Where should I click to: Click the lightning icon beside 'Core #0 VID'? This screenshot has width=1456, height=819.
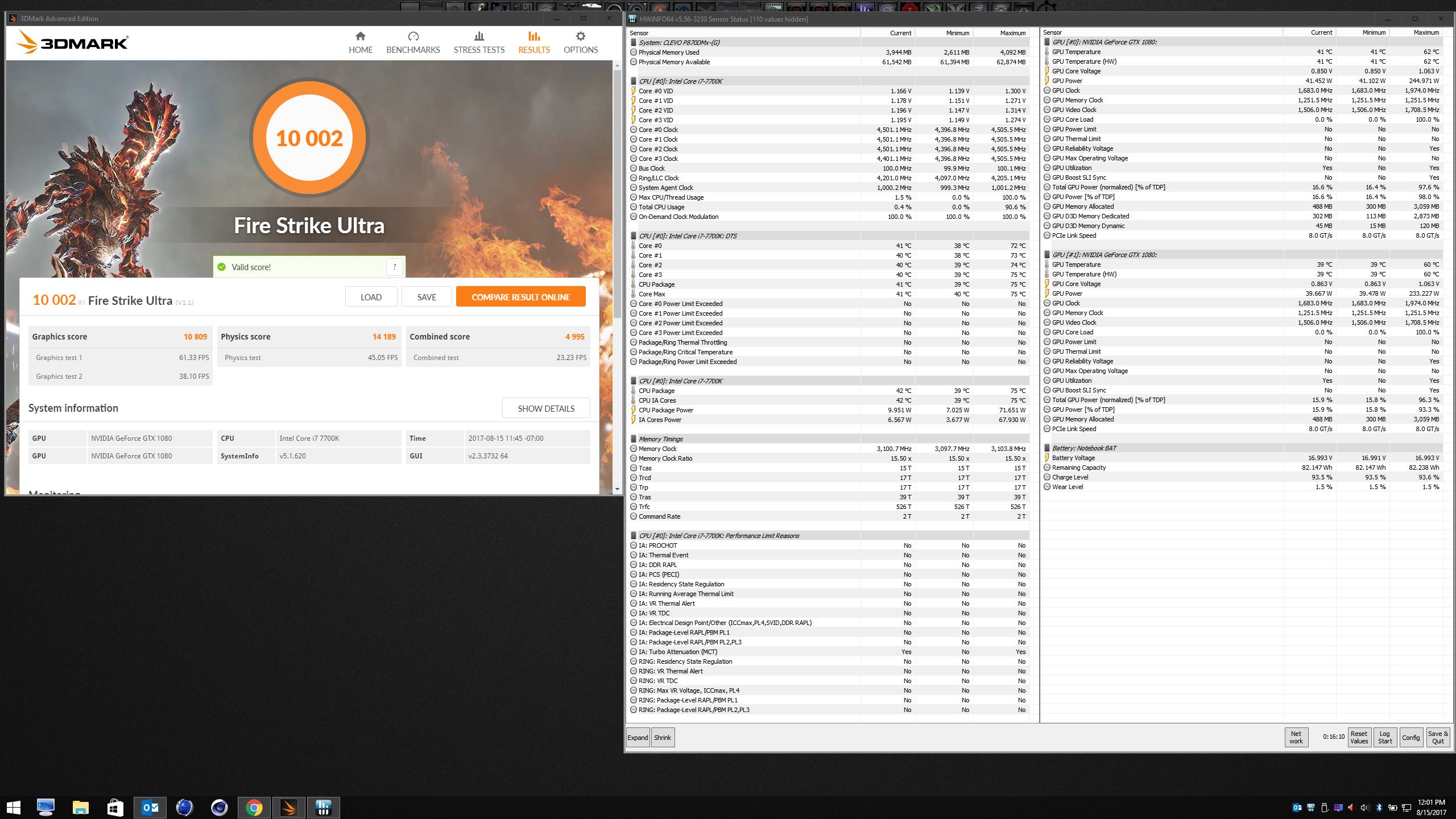[633, 90]
